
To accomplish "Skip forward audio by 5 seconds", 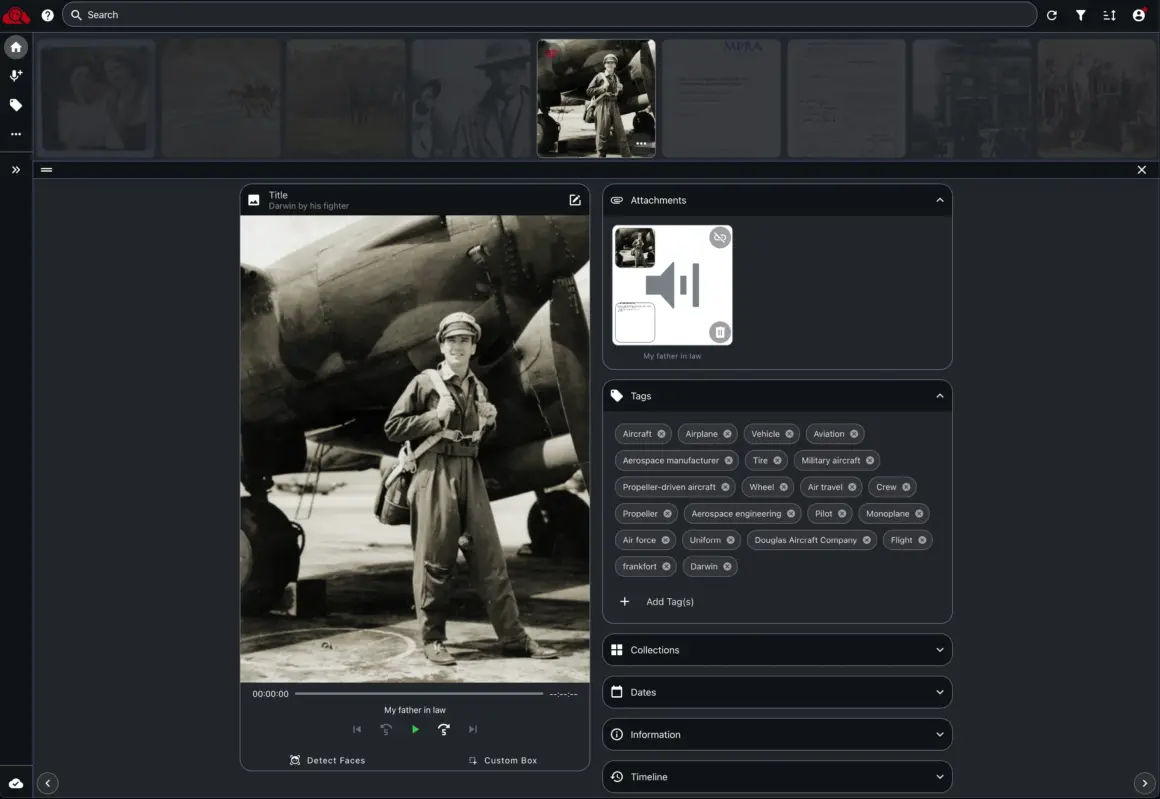I will 444,729.
